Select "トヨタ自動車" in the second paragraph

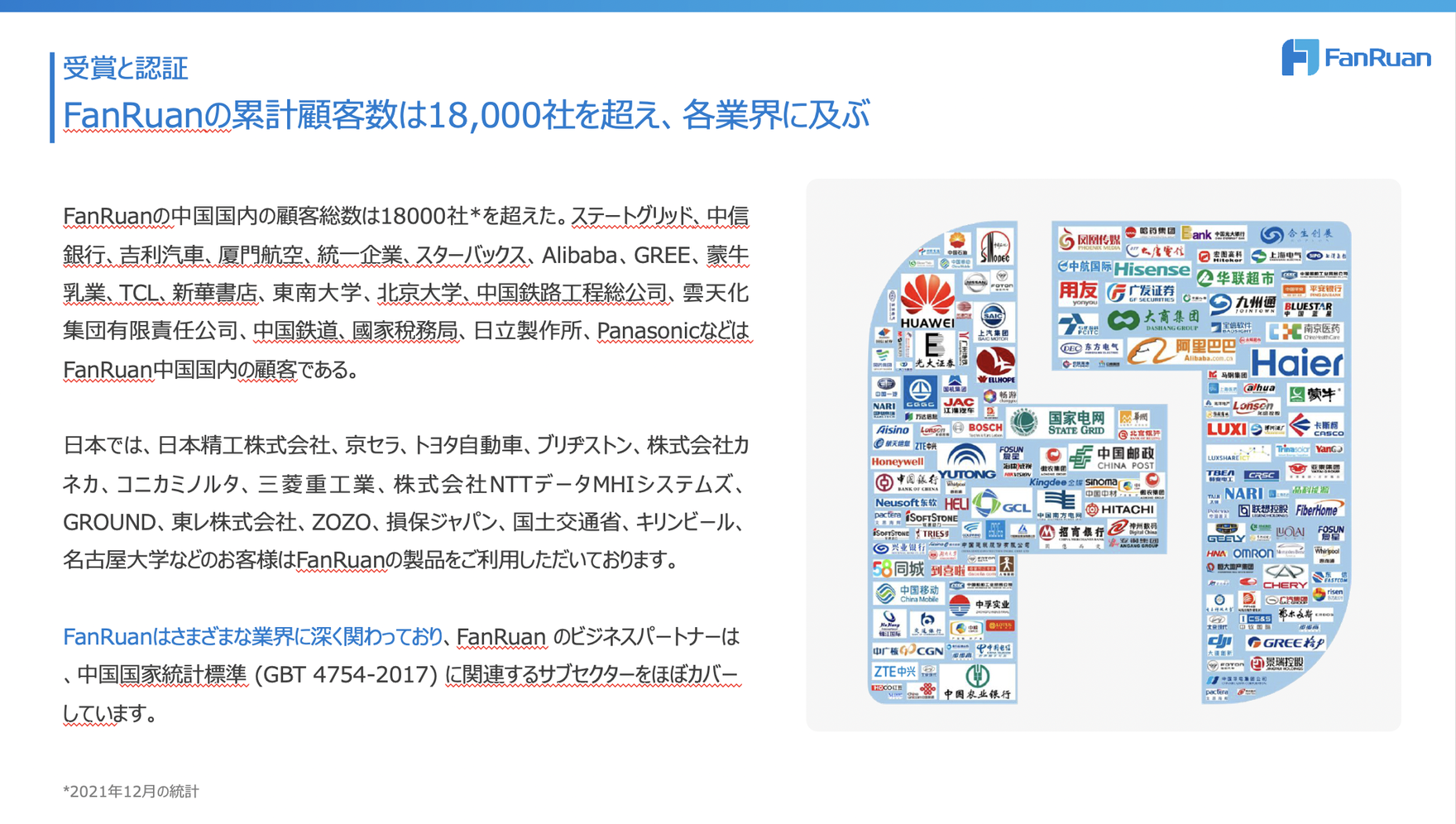[467, 446]
